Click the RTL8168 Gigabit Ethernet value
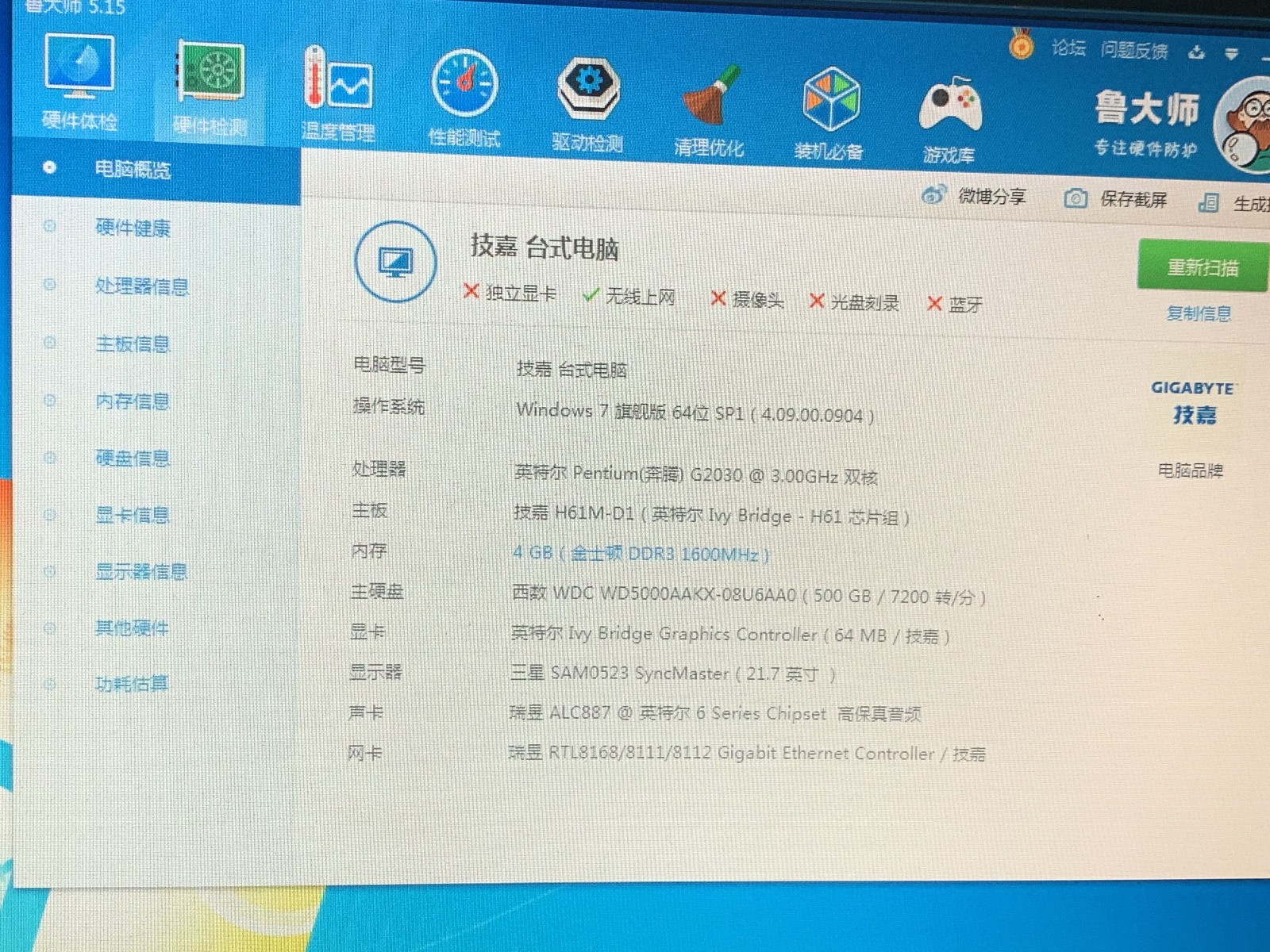 pos(746,753)
